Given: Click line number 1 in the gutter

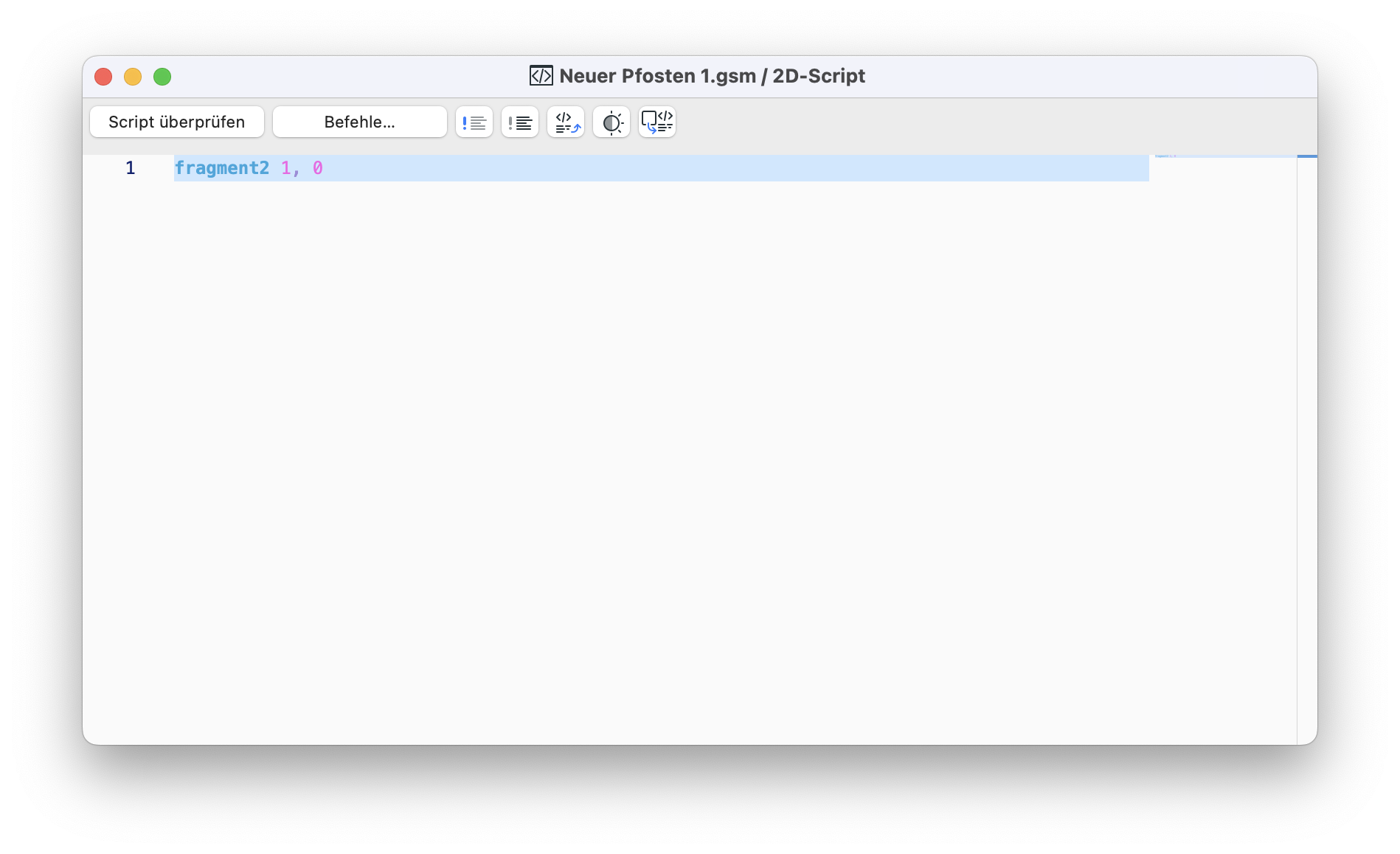Looking at the screenshot, I should click(x=131, y=168).
